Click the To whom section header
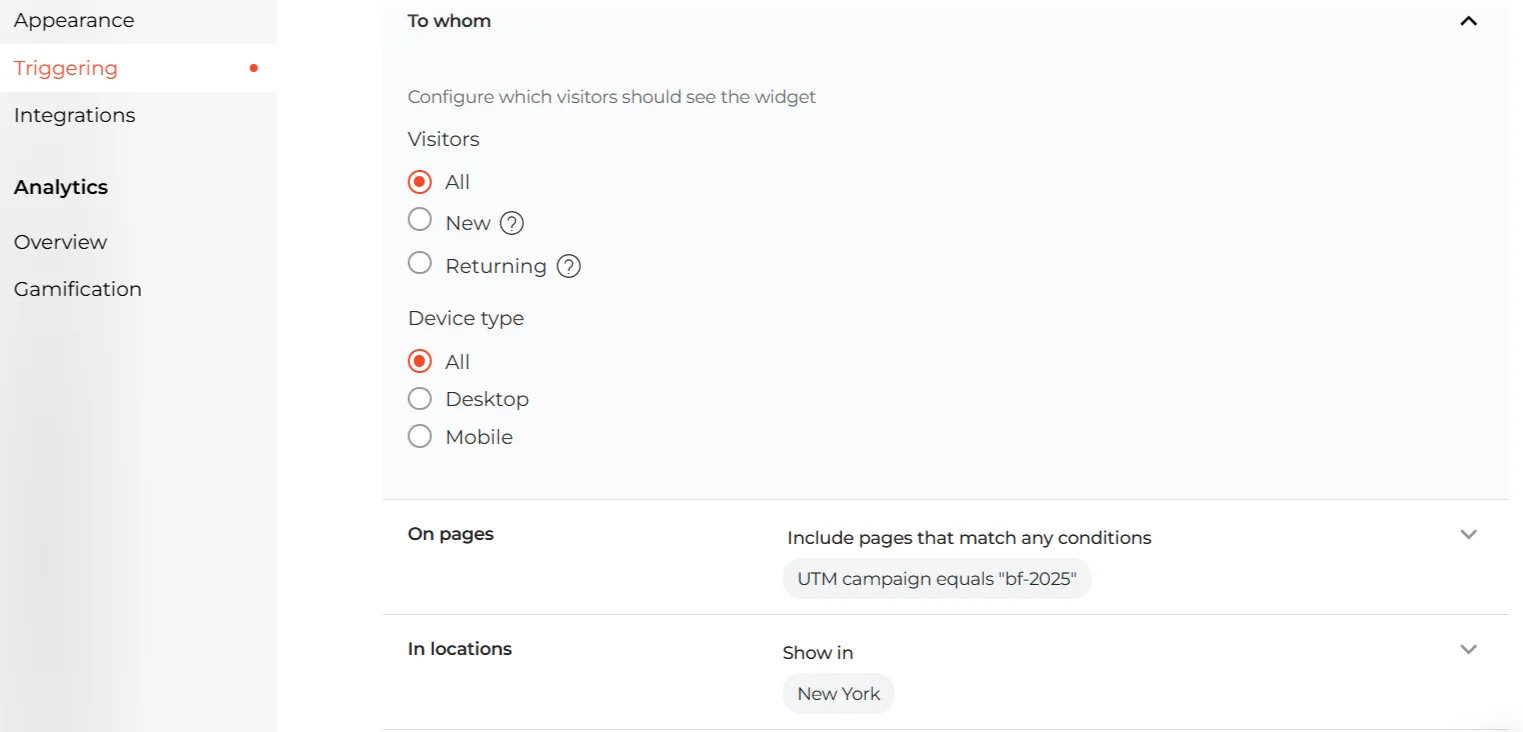This screenshot has height=732, width=1523. pos(450,21)
